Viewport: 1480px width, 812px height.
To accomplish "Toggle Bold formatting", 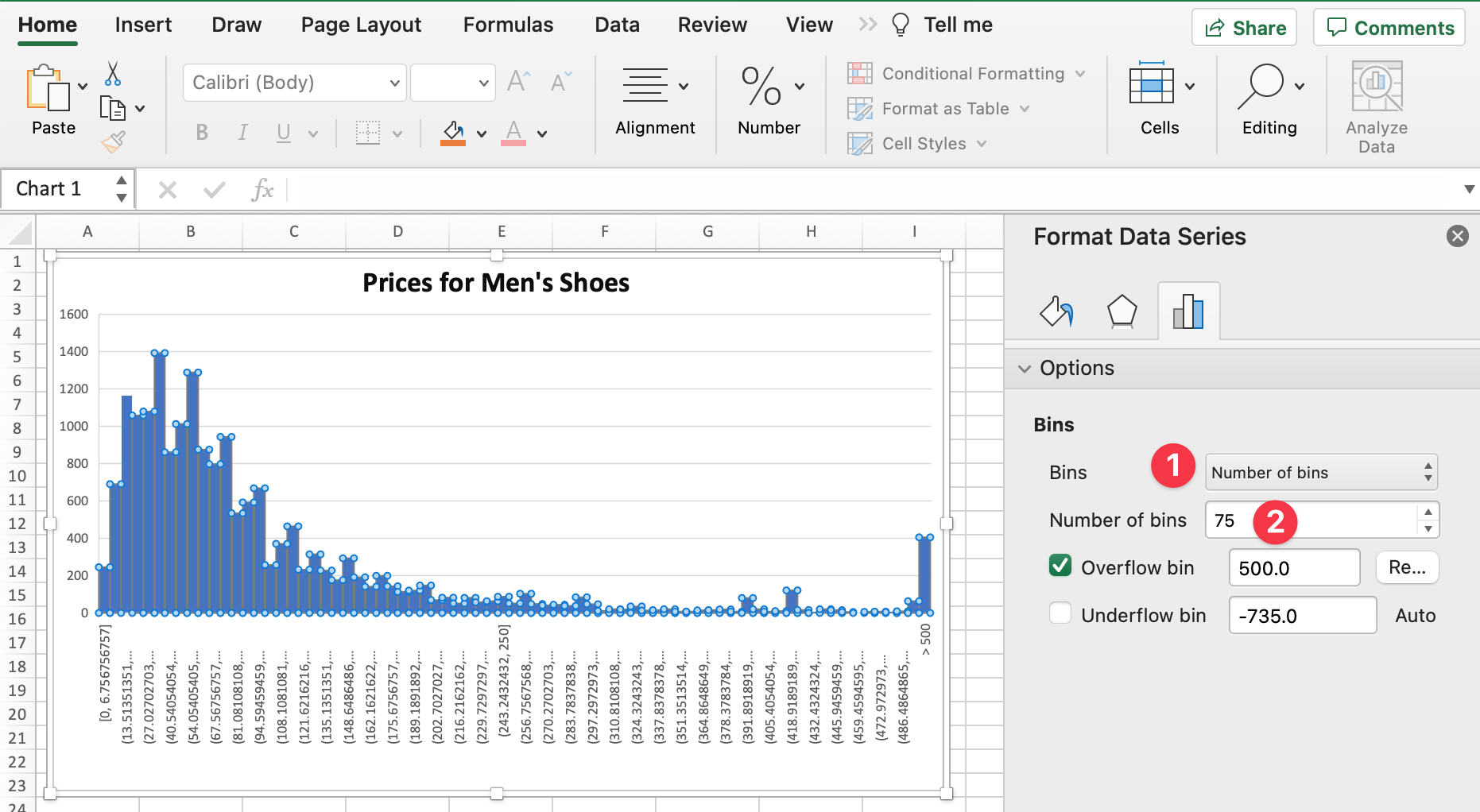I will pyautogui.click(x=202, y=133).
